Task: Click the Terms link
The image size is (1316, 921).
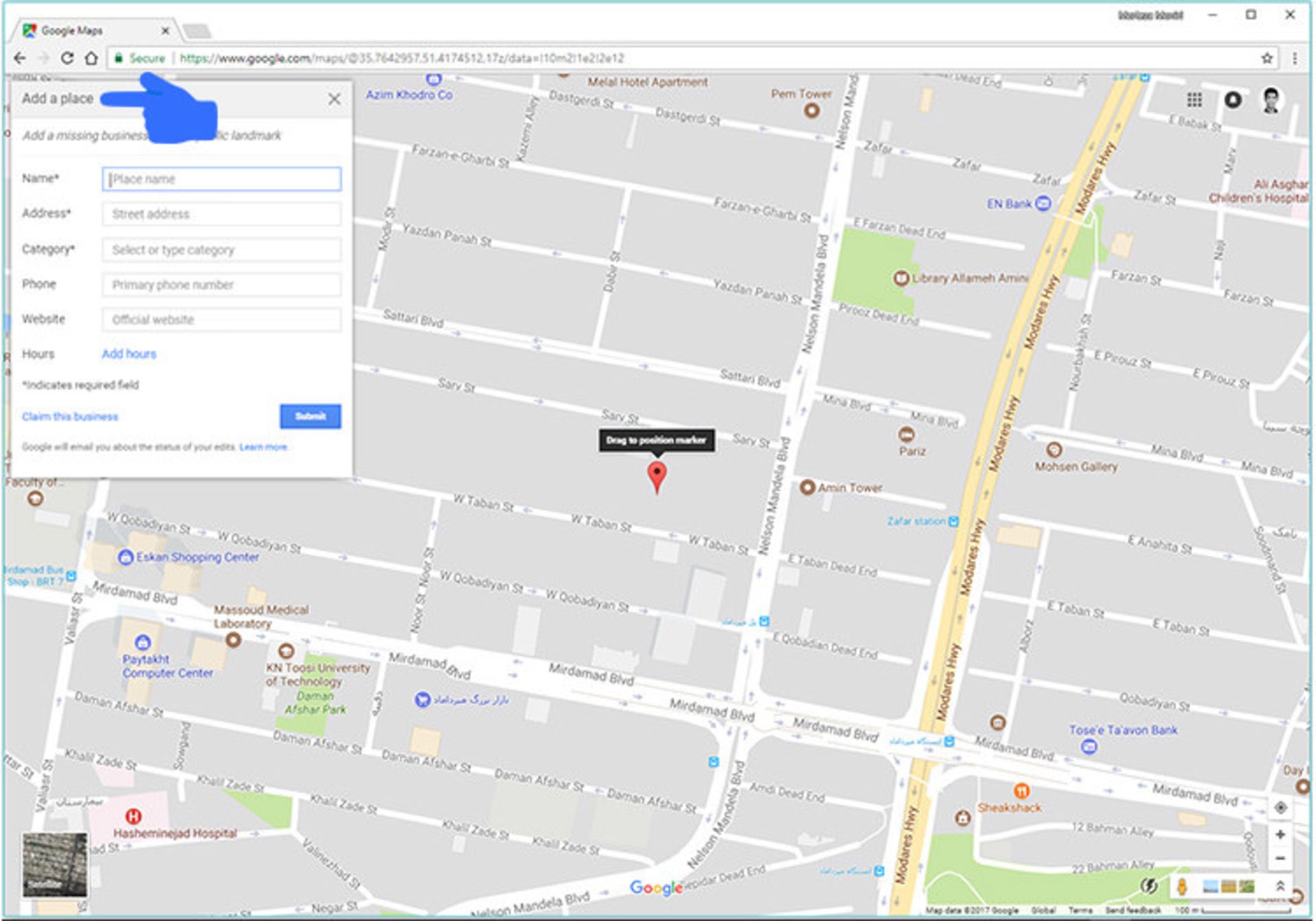Action: [1080, 910]
